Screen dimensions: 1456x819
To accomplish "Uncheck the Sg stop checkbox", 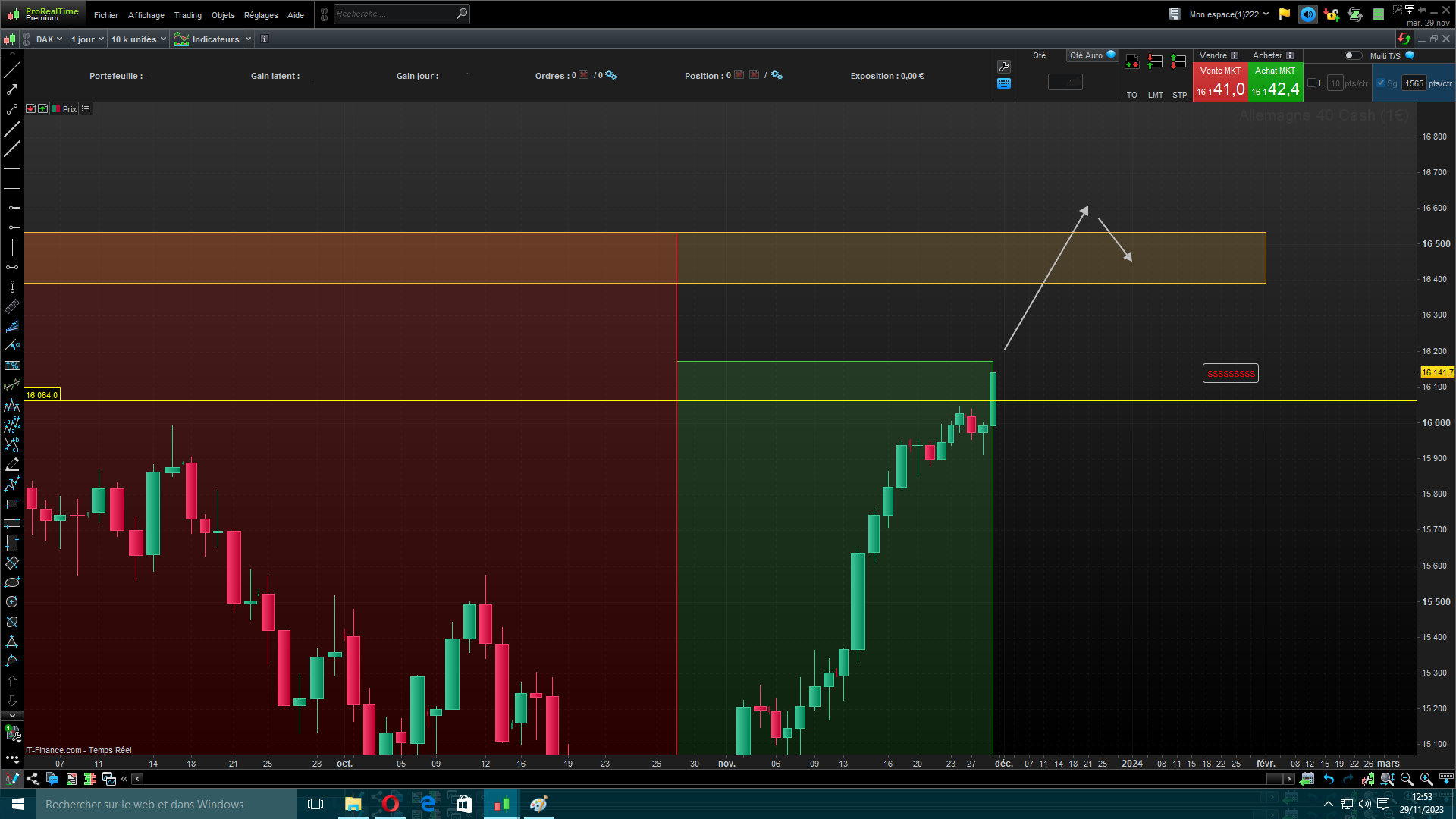I will click(x=1381, y=83).
